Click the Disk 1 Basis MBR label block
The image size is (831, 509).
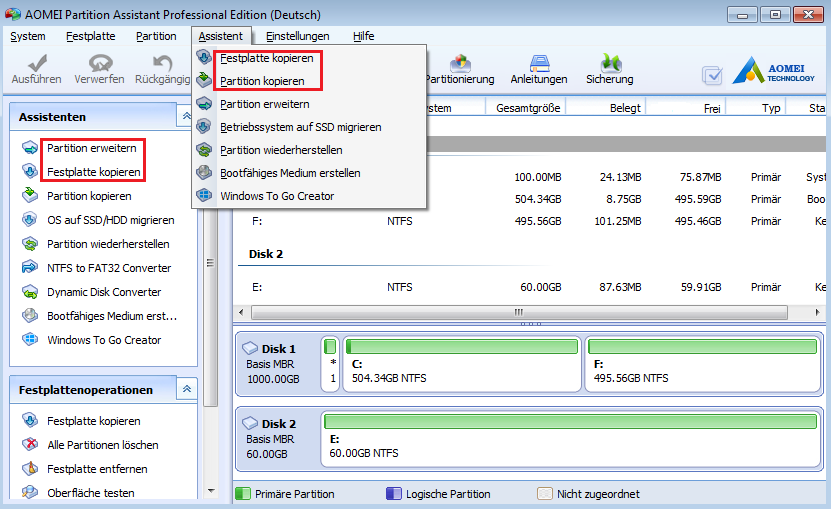277,364
